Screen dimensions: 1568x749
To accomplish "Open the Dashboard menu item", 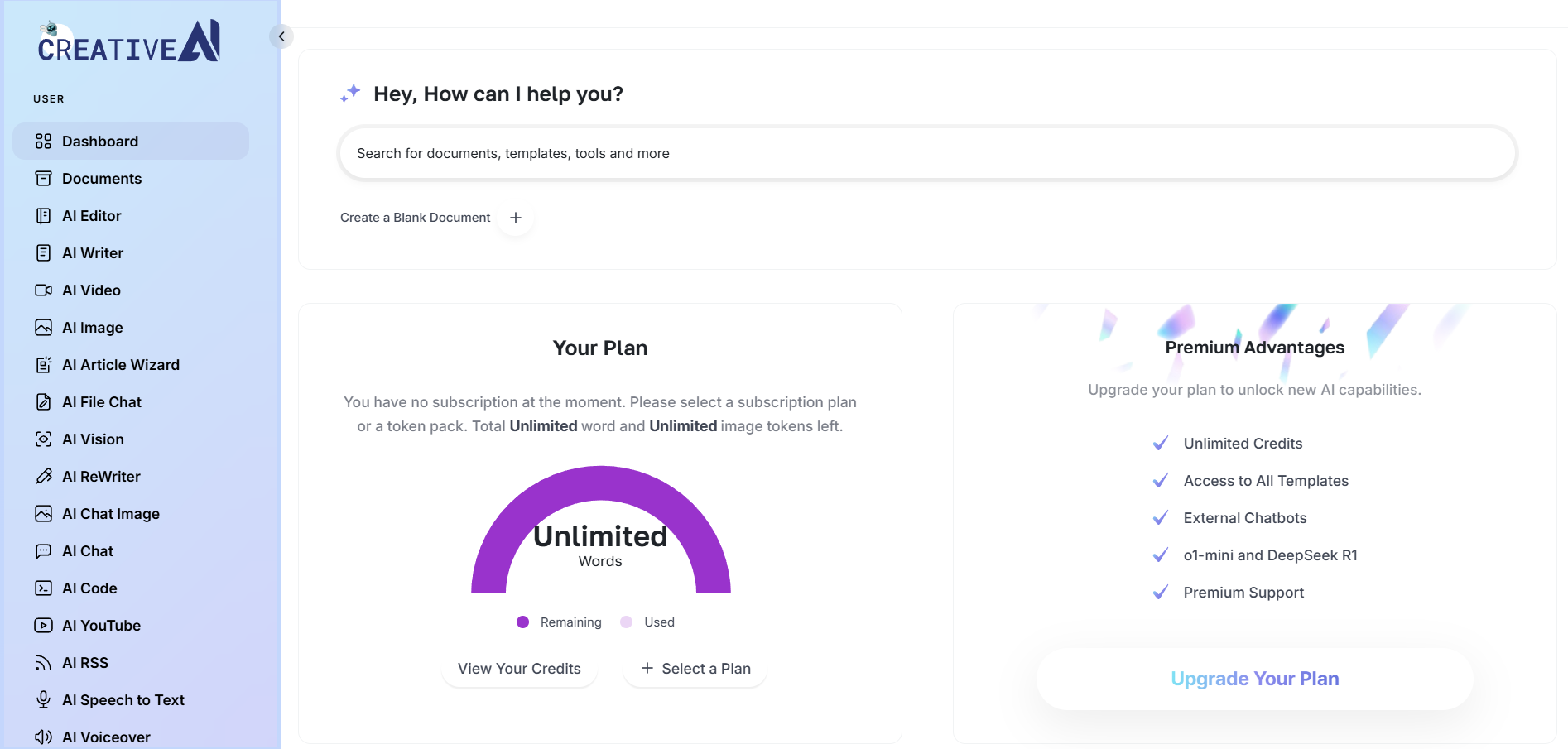I will pos(131,142).
